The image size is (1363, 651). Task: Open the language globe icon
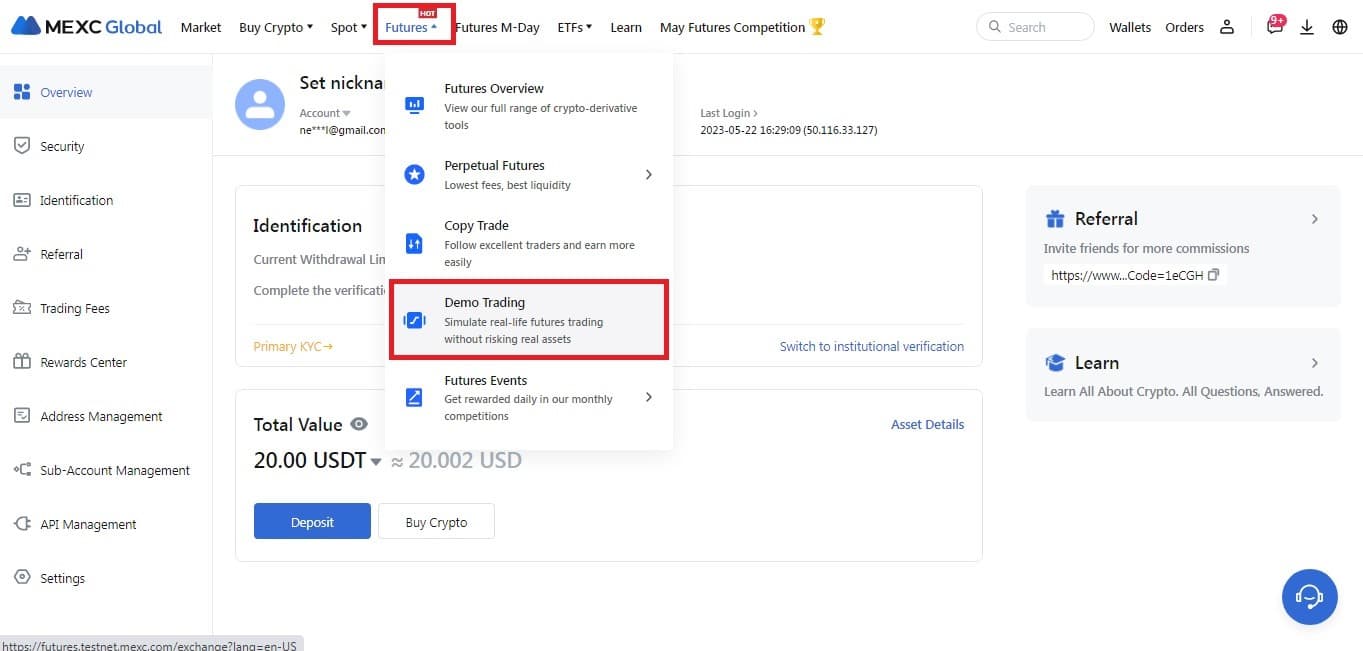(x=1340, y=27)
